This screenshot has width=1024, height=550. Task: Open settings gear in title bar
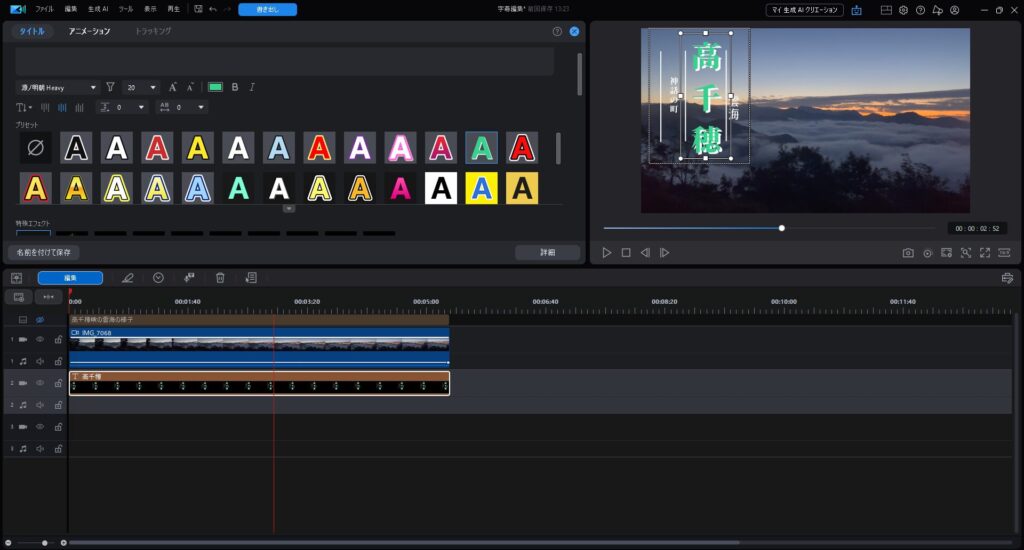pyautogui.click(x=903, y=10)
